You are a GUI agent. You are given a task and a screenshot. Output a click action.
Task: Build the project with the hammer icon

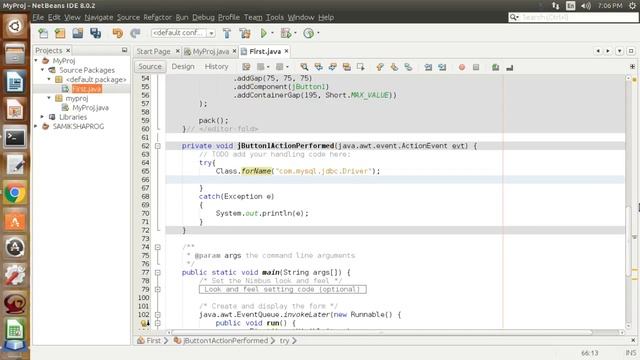coord(227,33)
